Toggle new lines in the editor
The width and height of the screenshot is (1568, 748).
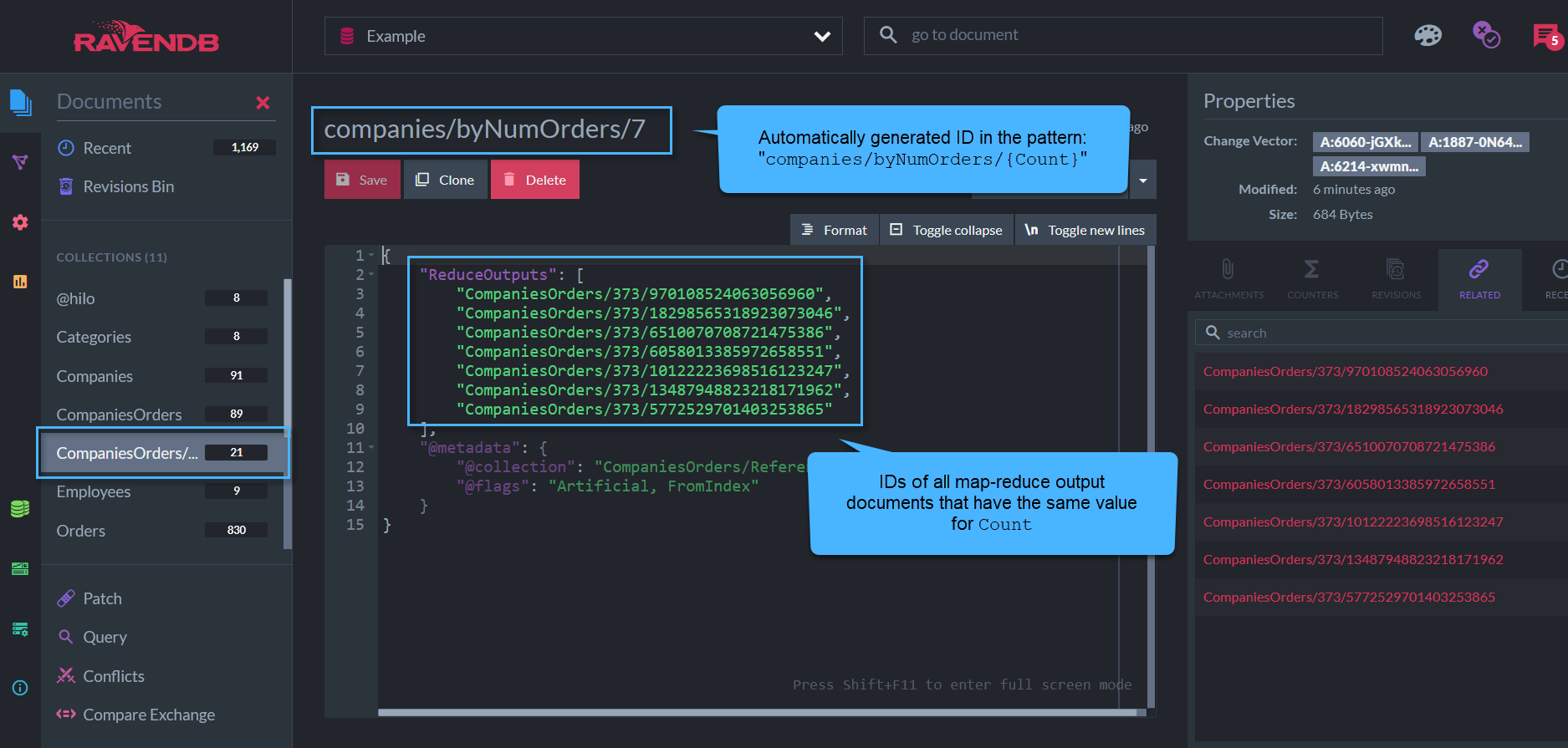(x=1085, y=230)
